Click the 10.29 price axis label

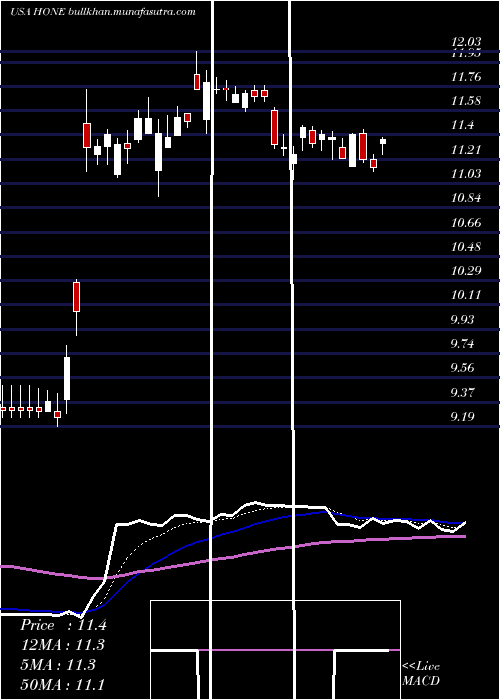[x=466, y=271]
